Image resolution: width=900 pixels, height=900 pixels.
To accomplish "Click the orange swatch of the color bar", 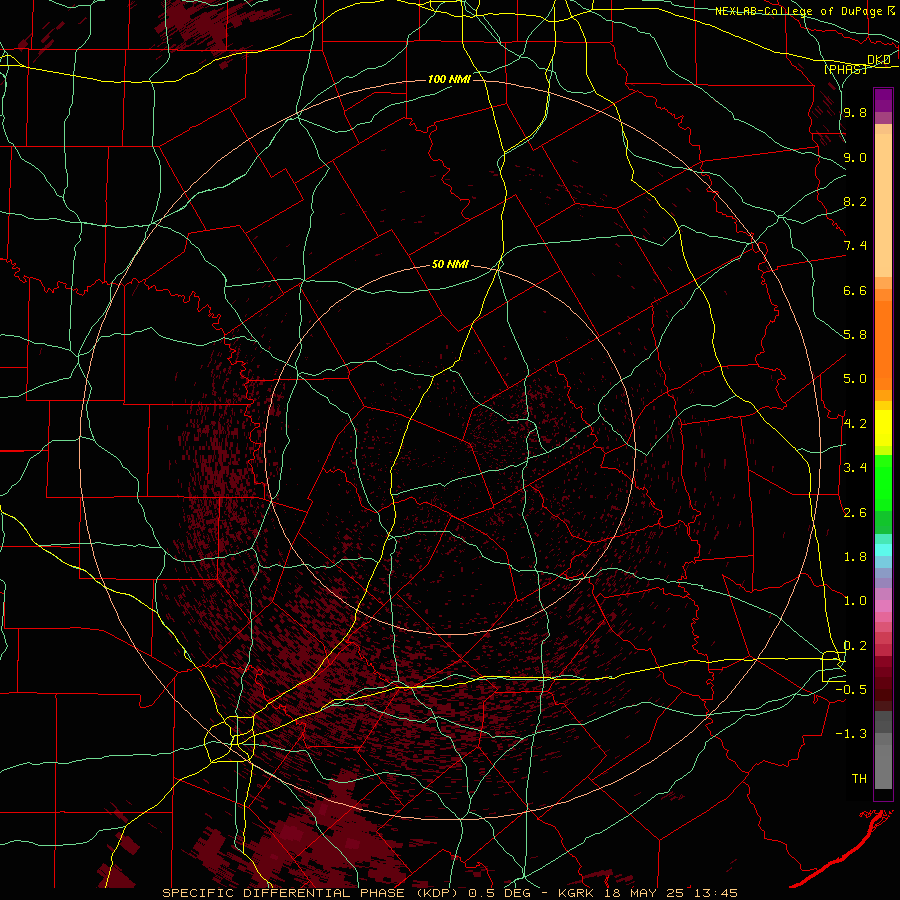I will click(883, 346).
